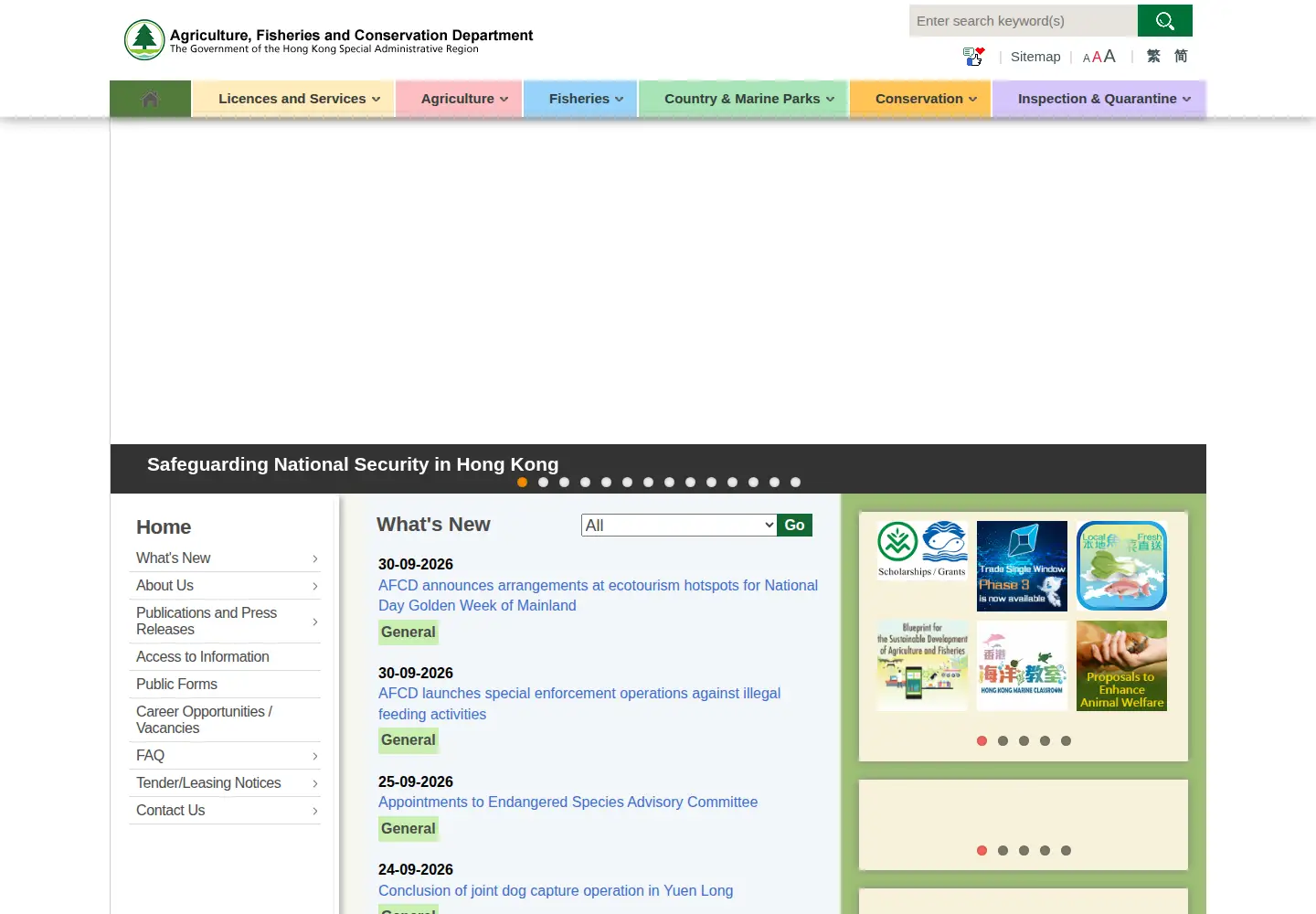Open the Scholarships / Grants tile
The width and height of the screenshot is (1316, 914).
(922, 551)
